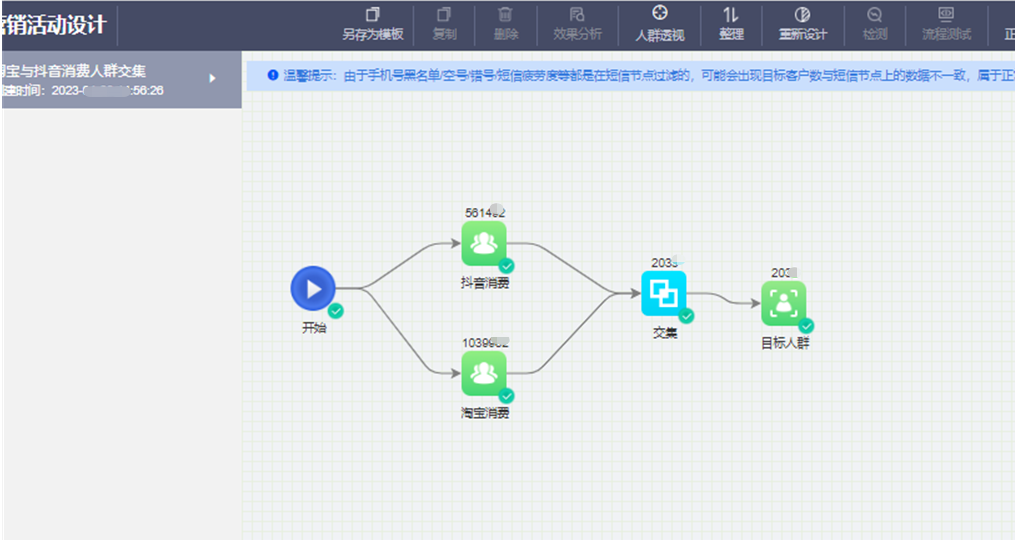1015x540 pixels.
Task: Open 效果分析 effect analysis
Action: click(577, 24)
